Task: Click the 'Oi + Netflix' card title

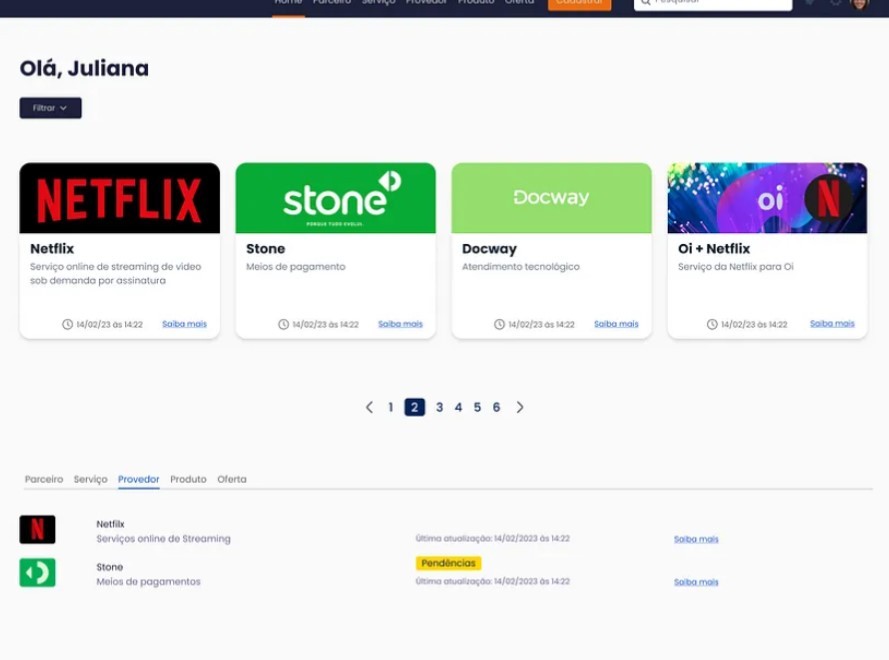Action: coord(714,249)
